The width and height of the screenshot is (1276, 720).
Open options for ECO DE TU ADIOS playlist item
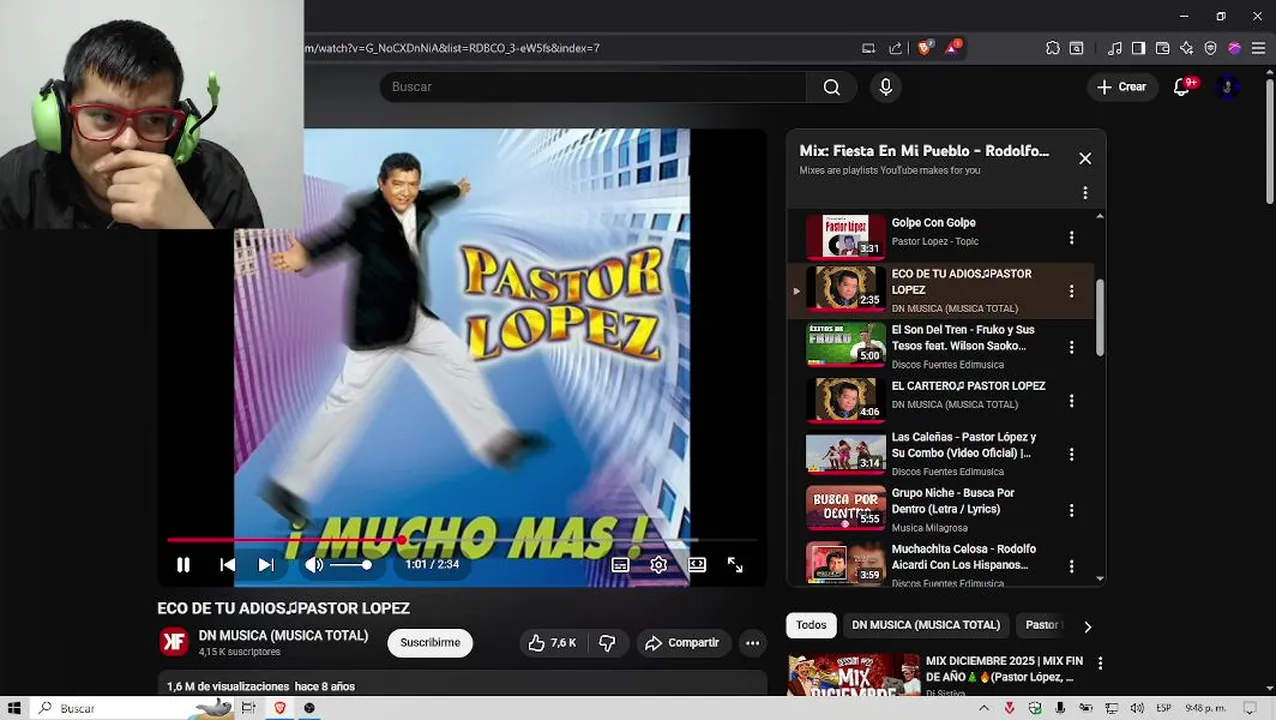pos(1071,291)
